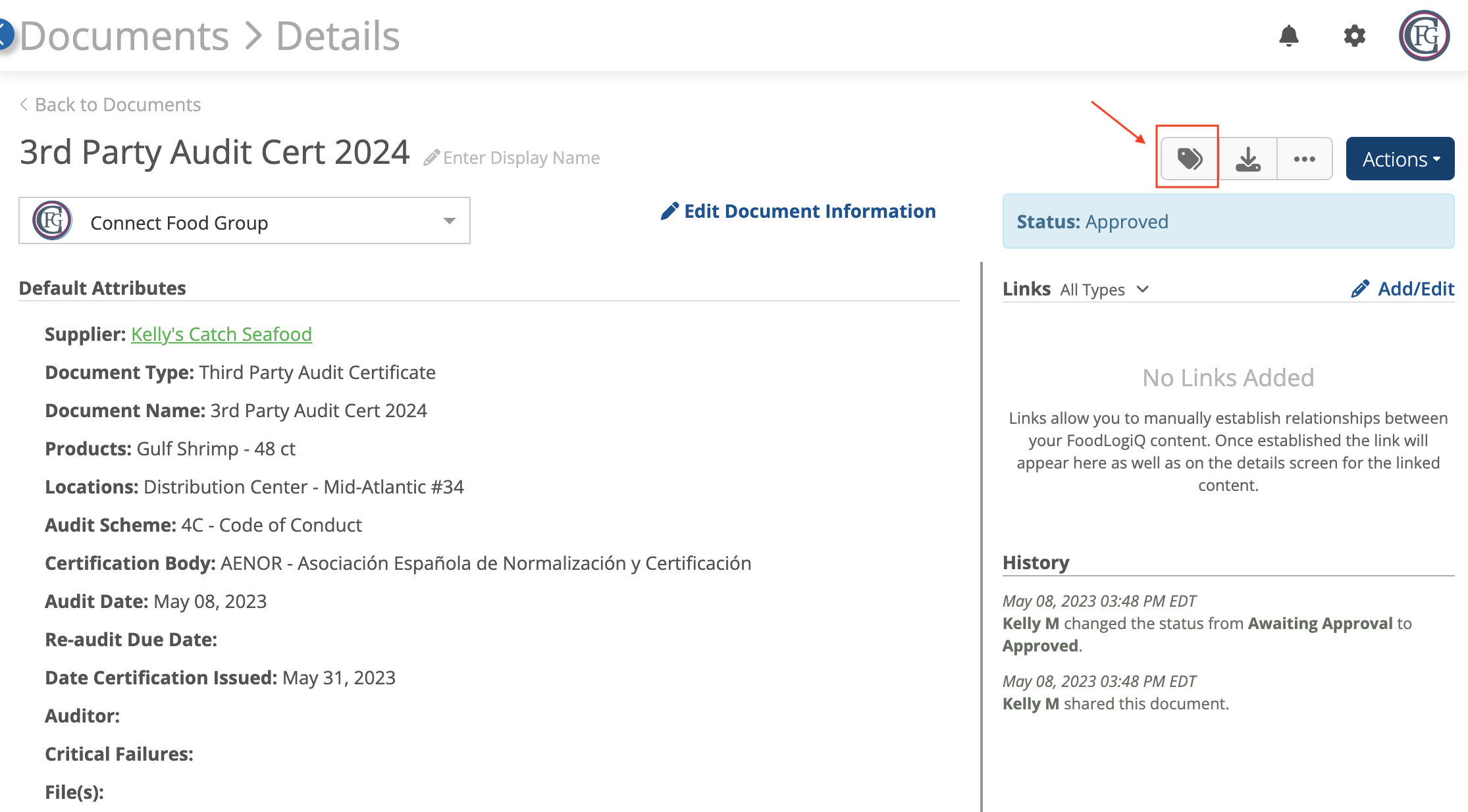Expand the All Types links filter

tap(1104, 290)
